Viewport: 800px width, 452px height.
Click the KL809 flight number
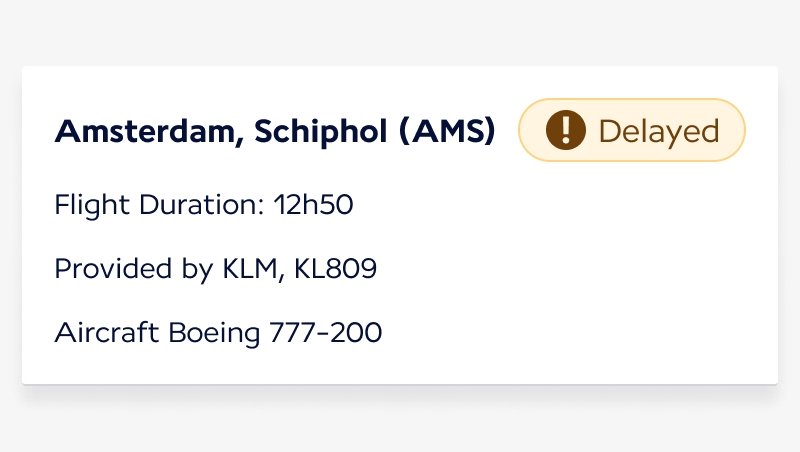click(x=335, y=268)
